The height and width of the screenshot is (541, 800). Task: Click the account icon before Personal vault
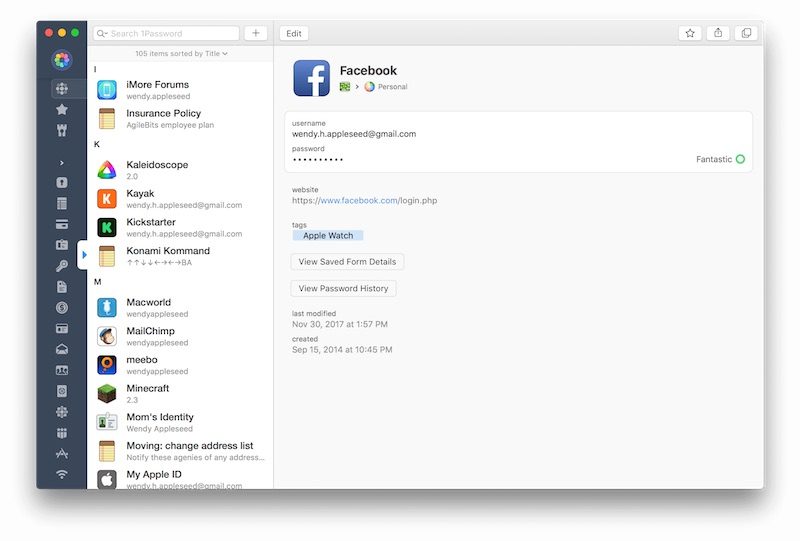[345, 87]
